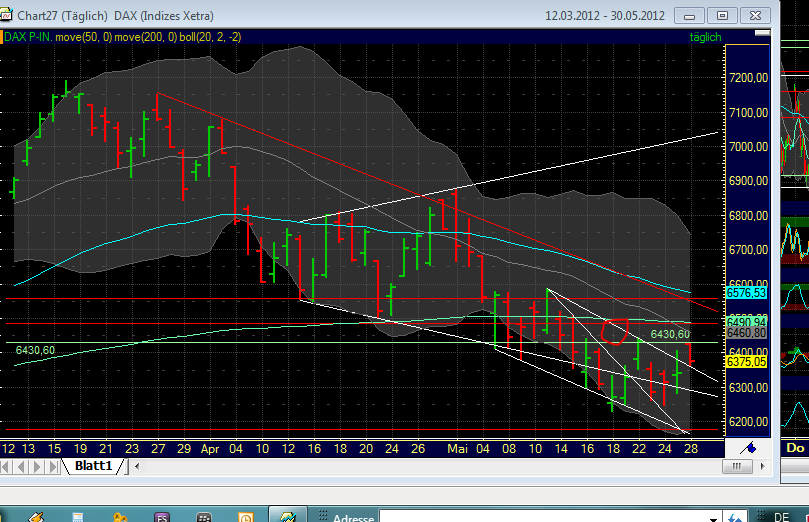Viewport: 809px width, 522px height.
Task: Click the 7000,00 price axis label
Action: click(748, 147)
